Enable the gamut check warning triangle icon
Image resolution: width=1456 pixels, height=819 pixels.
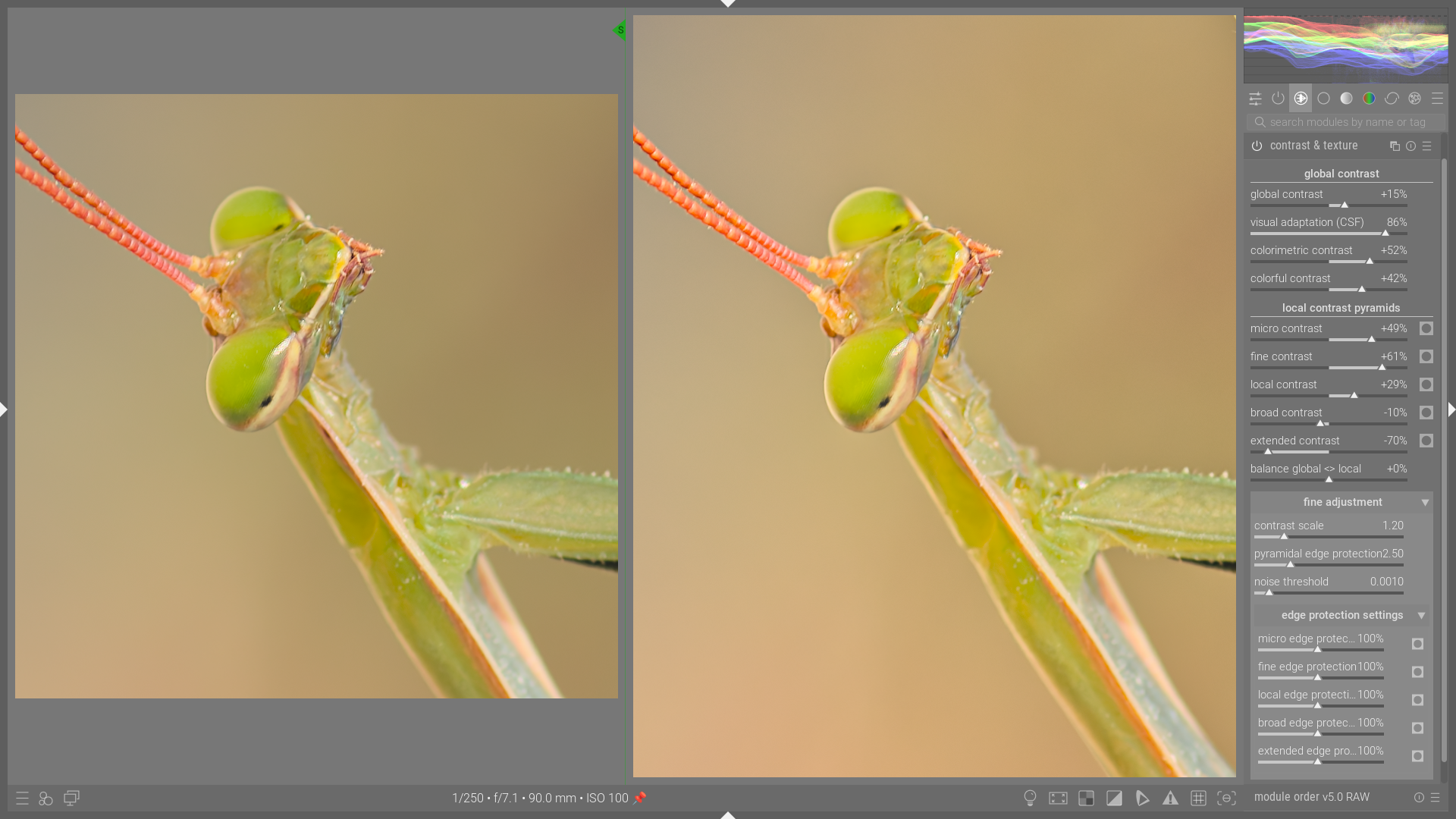click(x=1170, y=798)
